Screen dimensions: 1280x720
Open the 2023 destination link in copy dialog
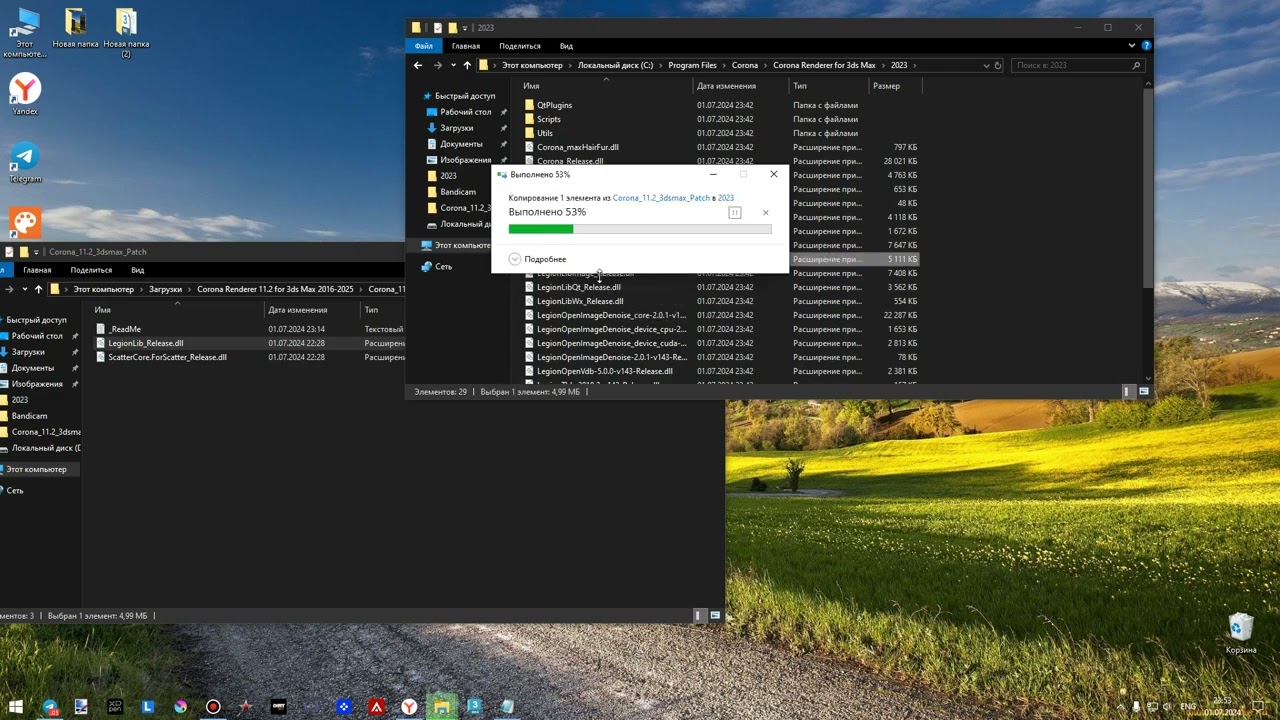click(x=726, y=198)
